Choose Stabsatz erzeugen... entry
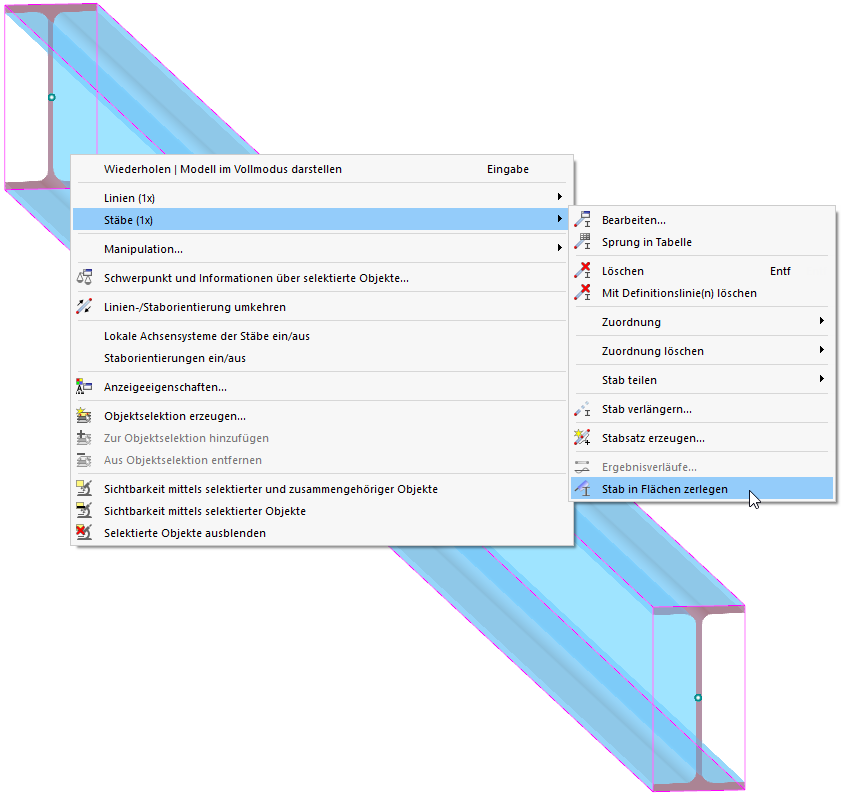Screen dimensions: 841x796 pyautogui.click(x=702, y=438)
